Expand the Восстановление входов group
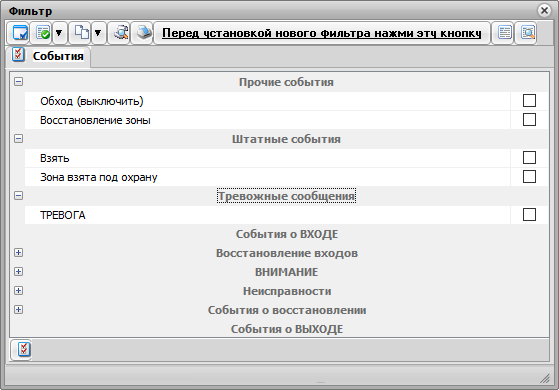Image resolution: width=559 pixels, height=390 pixels. pyautogui.click(x=19, y=253)
